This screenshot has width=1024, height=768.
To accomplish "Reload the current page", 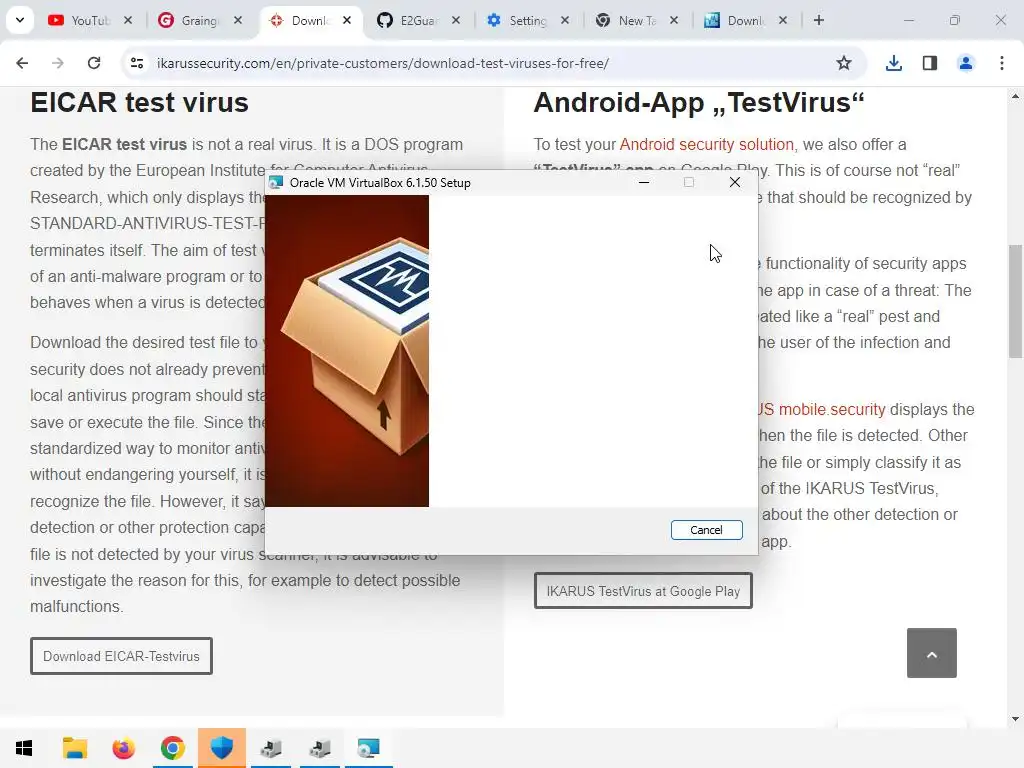I will pos(94,63).
